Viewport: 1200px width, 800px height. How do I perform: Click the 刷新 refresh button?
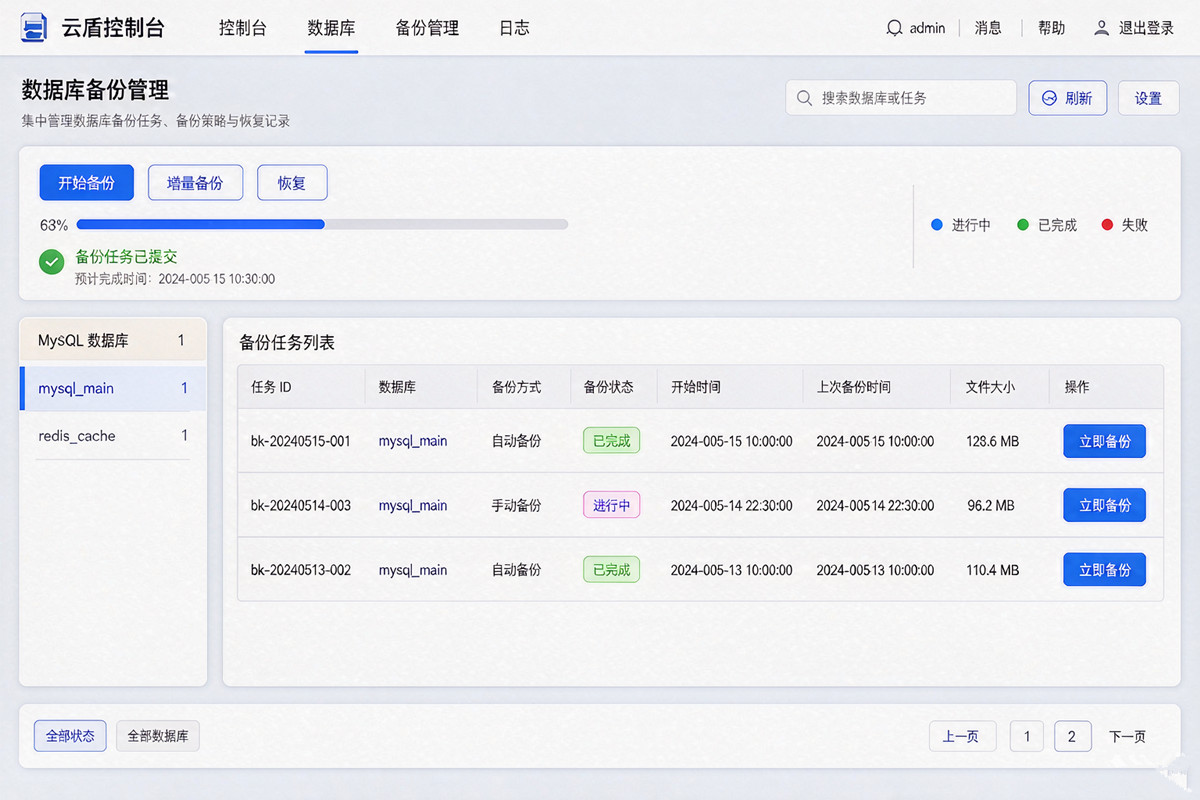pyautogui.click(x=1068, y=98)
